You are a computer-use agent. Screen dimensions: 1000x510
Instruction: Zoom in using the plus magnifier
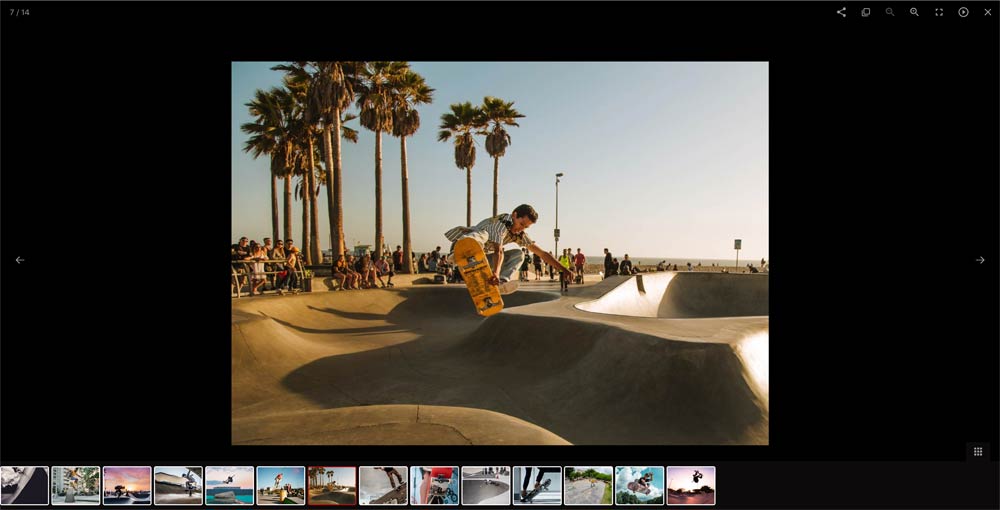point(914,12)
